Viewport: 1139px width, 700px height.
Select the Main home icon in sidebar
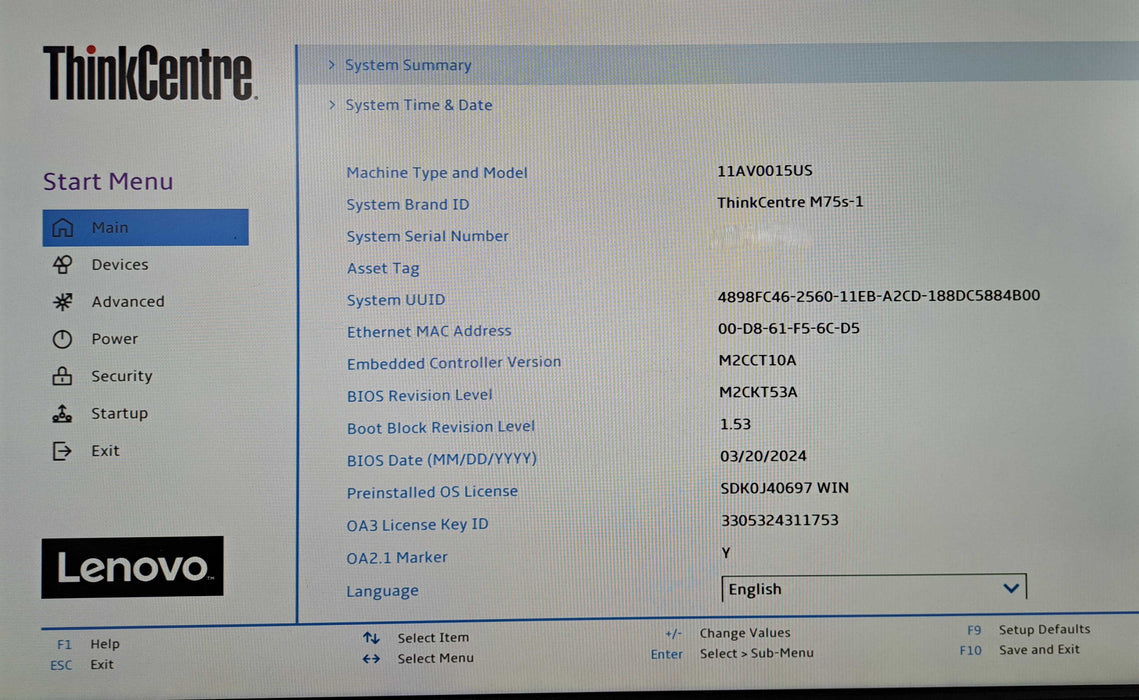[x=61, y=227]
